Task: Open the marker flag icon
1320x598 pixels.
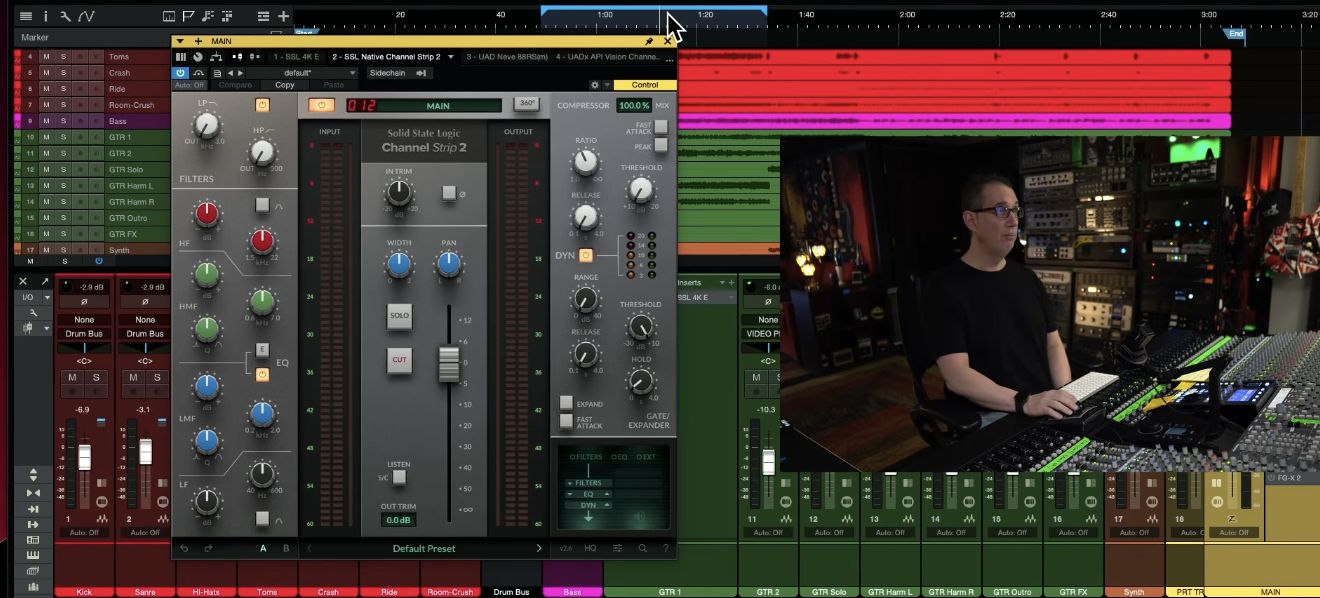Action: [x=188, y=16]
